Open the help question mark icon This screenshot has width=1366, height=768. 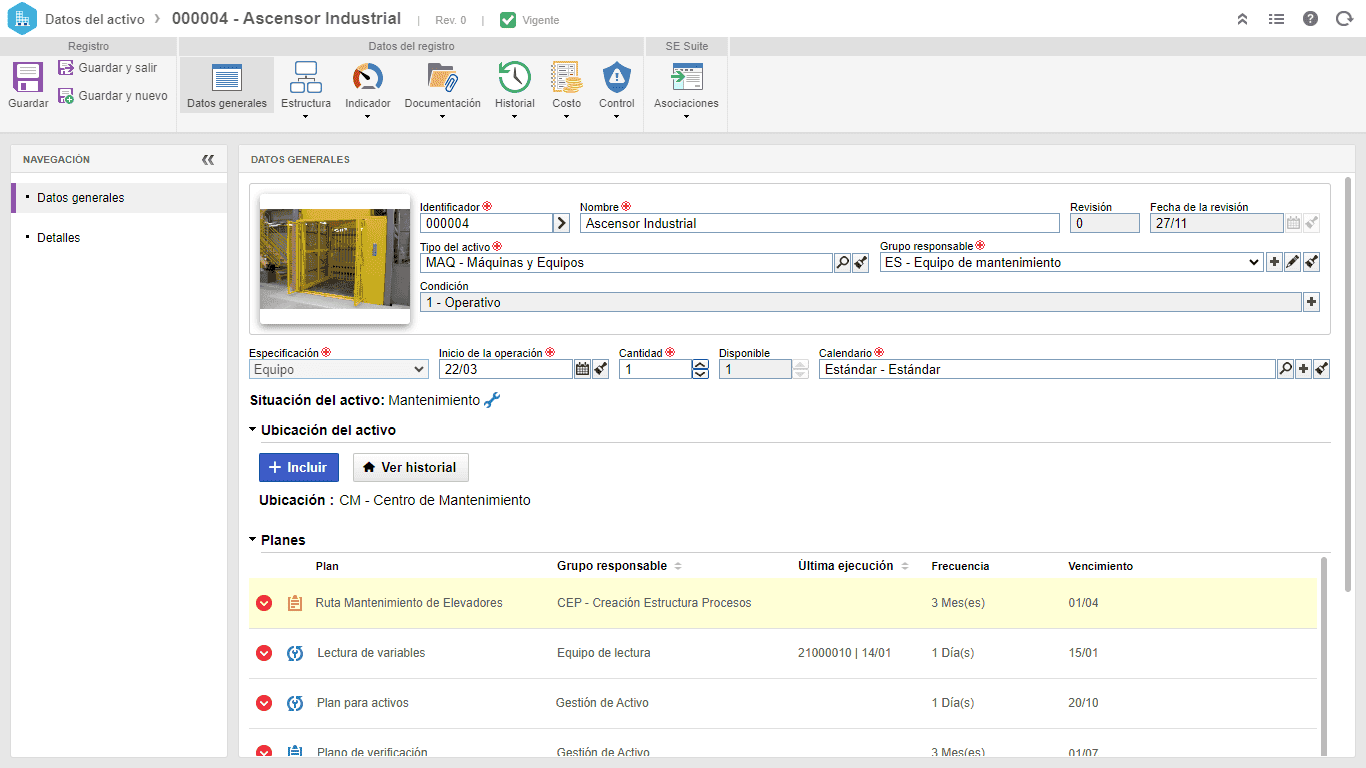tap(1310, 19)
